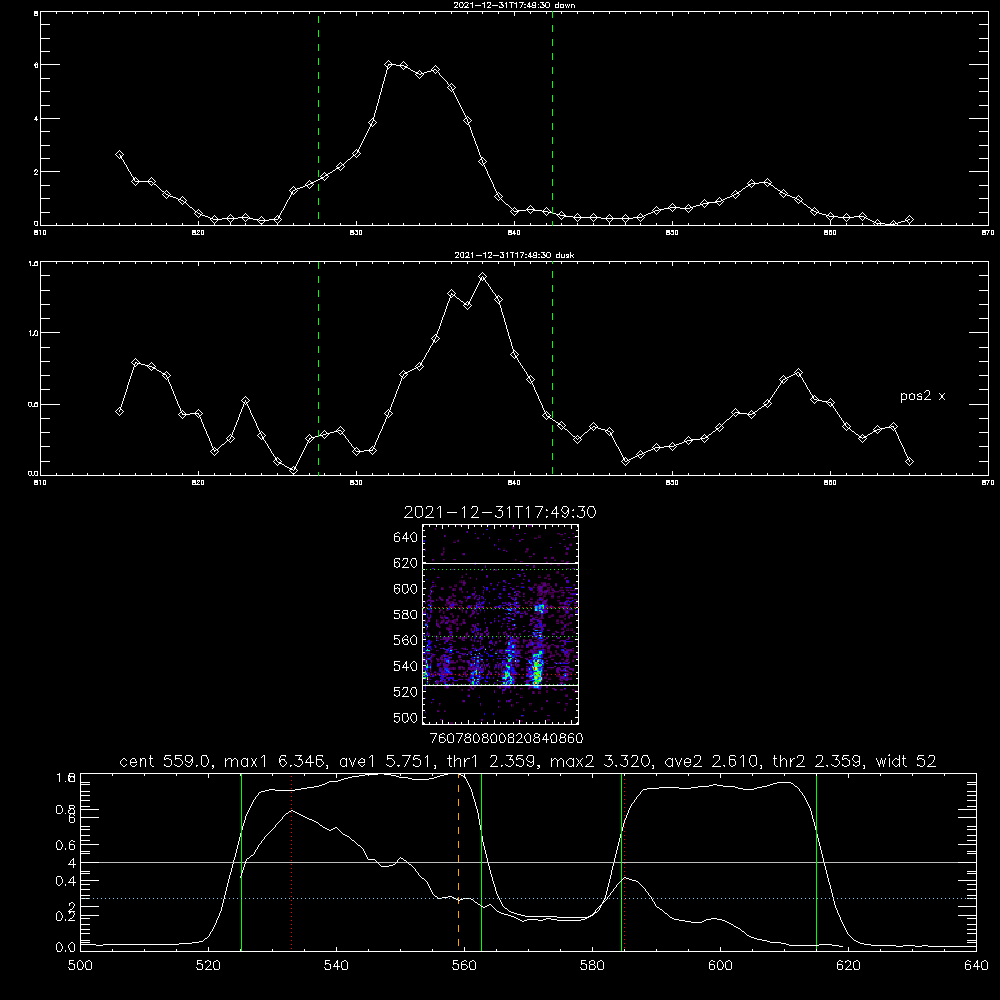Click the '540' label on the spectrogram y-axis
The image size is (1000, 1000).
pos(406,666)
